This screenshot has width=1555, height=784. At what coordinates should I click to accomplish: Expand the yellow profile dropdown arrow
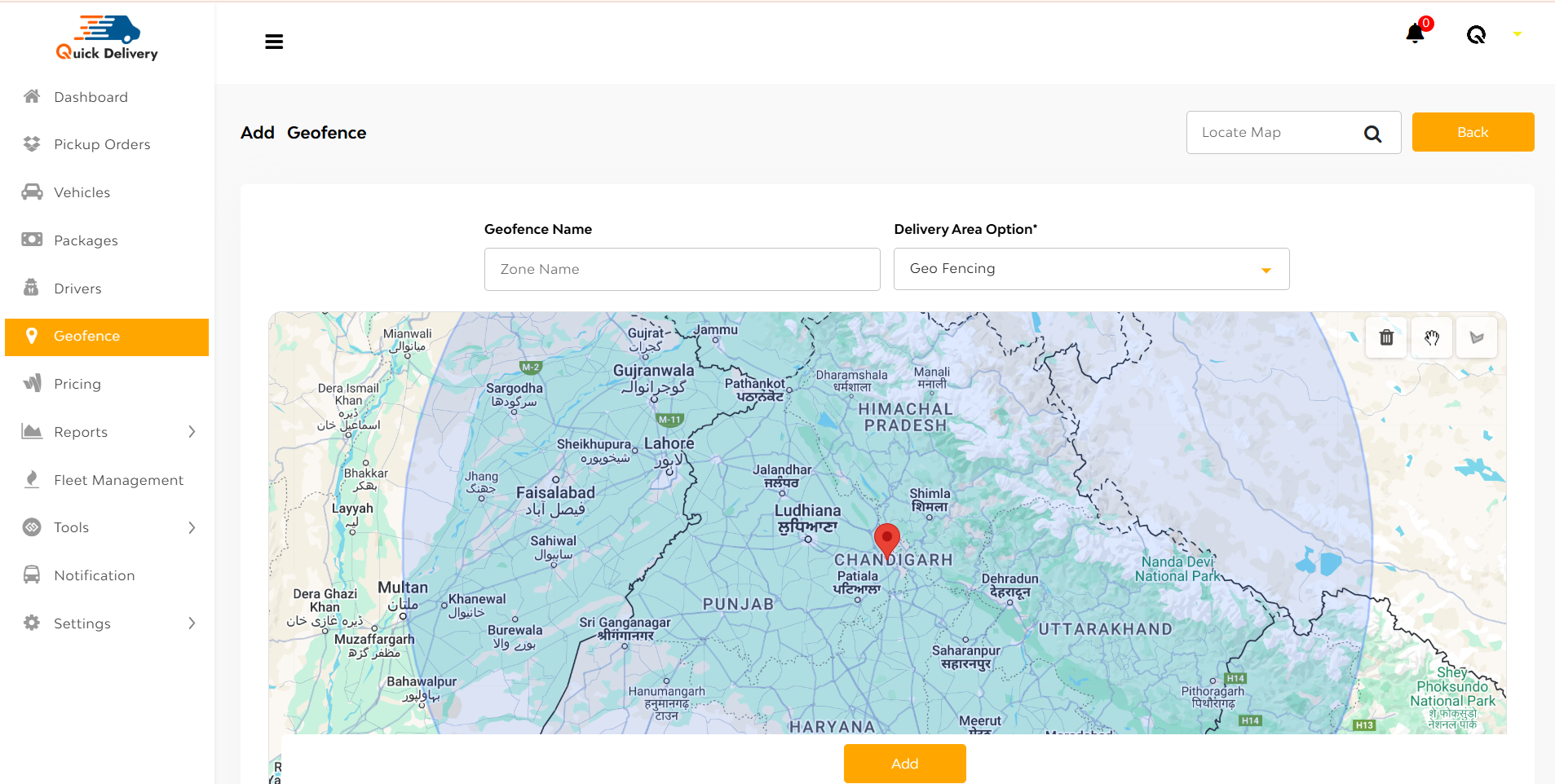coord(1517,34)
